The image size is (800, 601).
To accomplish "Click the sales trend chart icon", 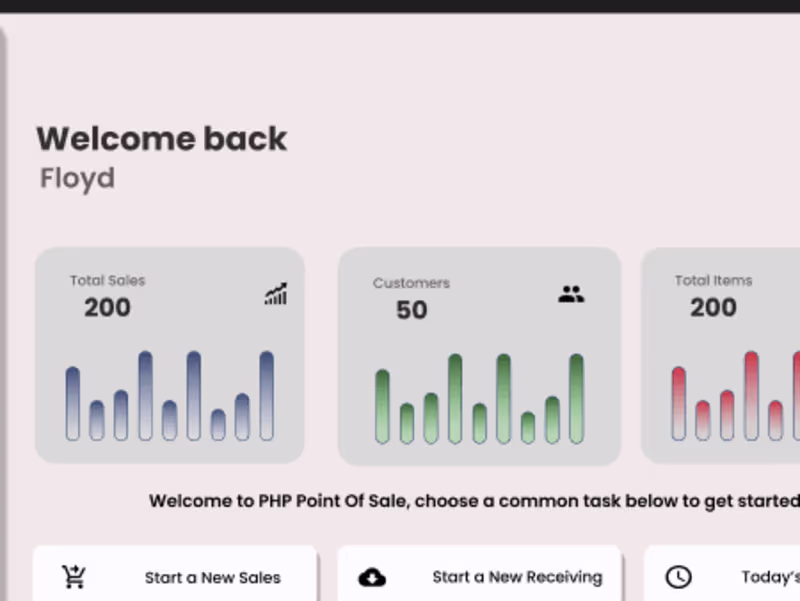I will 276,294.
